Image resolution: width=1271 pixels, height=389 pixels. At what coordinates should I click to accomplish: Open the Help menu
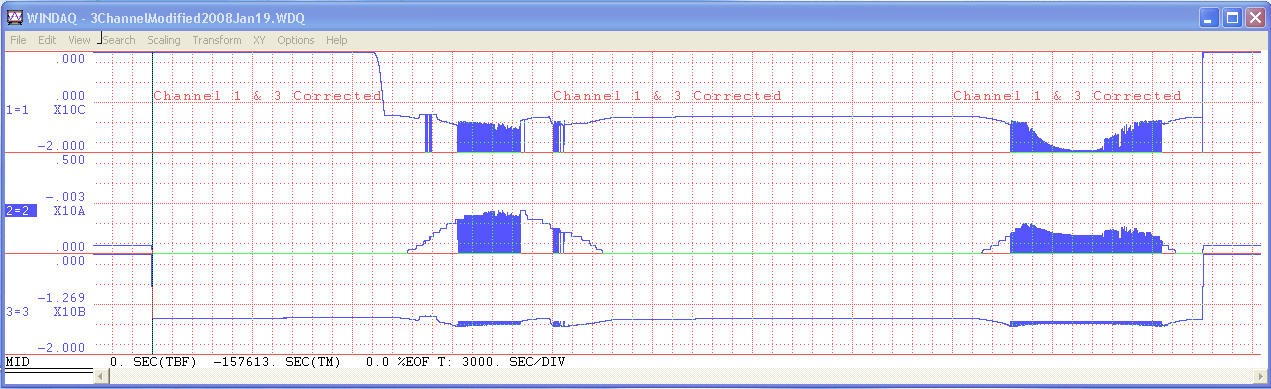[336, 40]
